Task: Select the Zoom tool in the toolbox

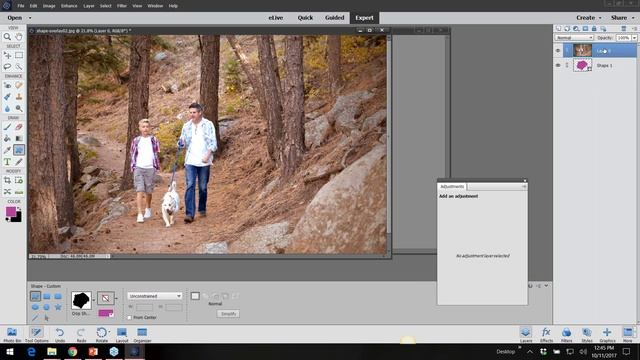Action: pyautogui.click(x=7, y=37)
